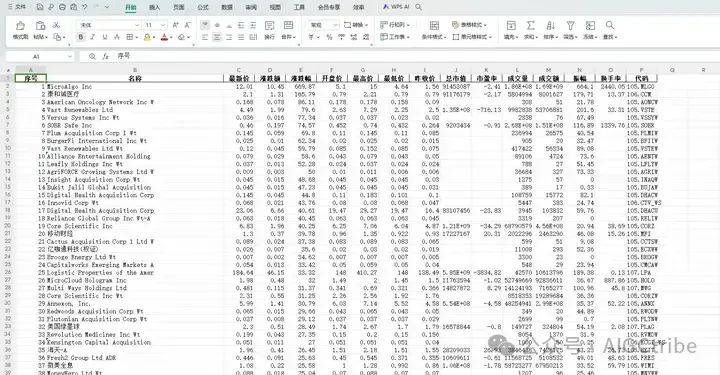Click the Fill (填充) icon
Screen dimensions: 720x375
pyautogui.click(x=511, y=26)
